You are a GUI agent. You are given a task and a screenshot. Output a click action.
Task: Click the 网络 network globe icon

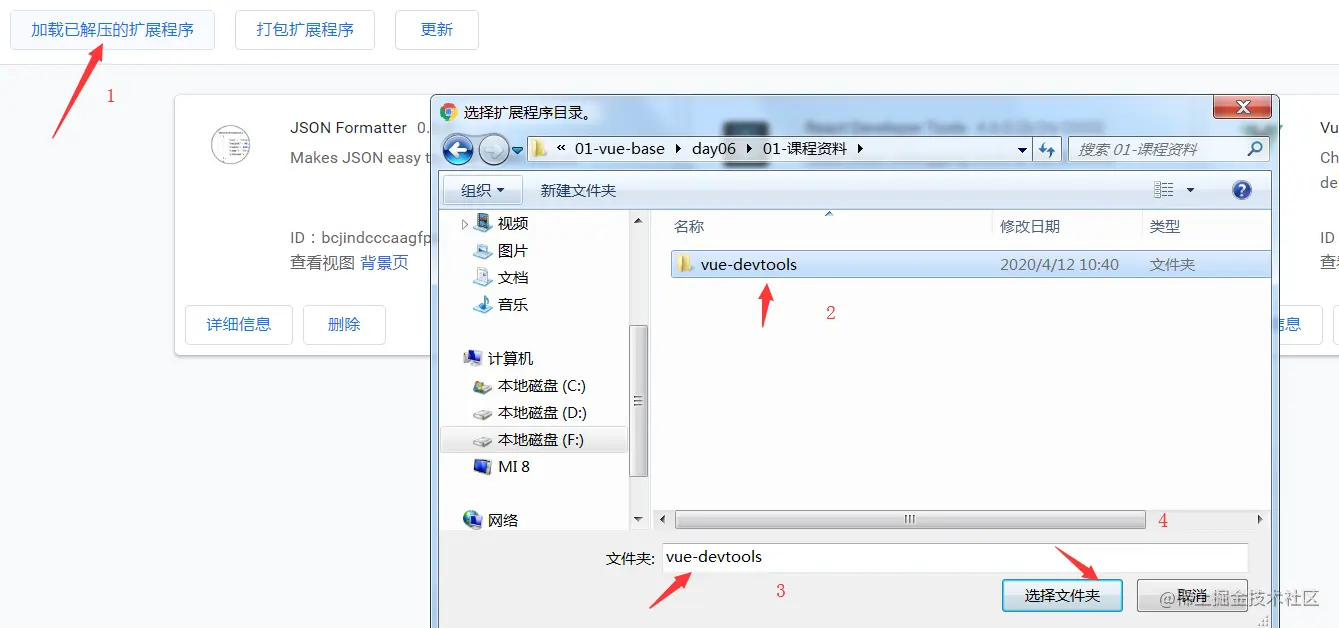473,519
